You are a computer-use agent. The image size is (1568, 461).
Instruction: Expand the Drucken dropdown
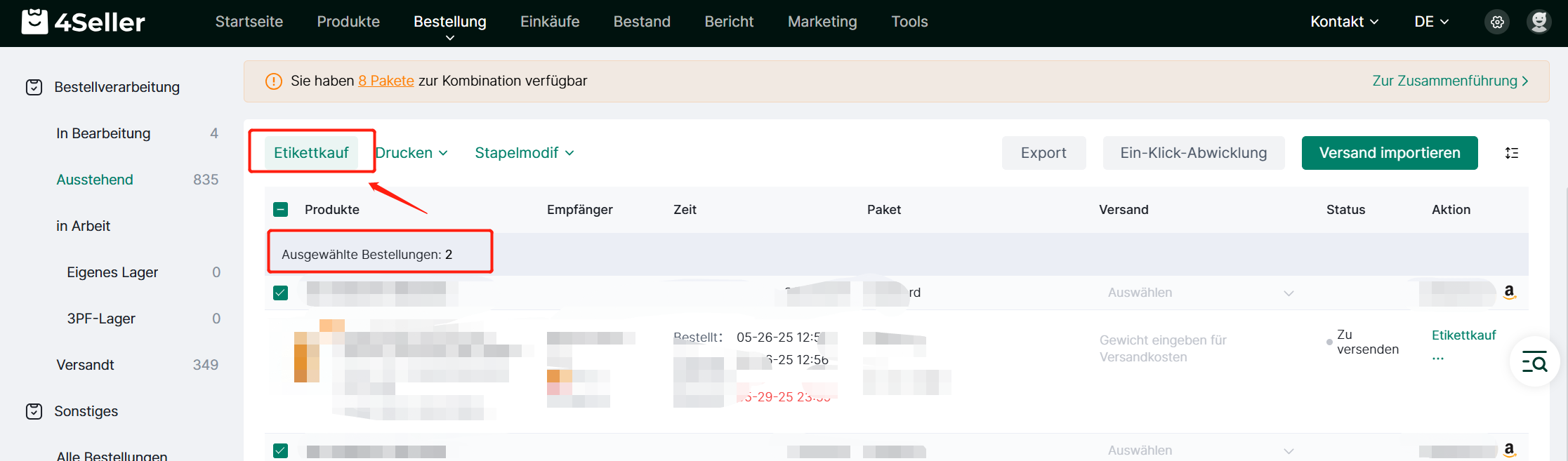tap(411, 153)
